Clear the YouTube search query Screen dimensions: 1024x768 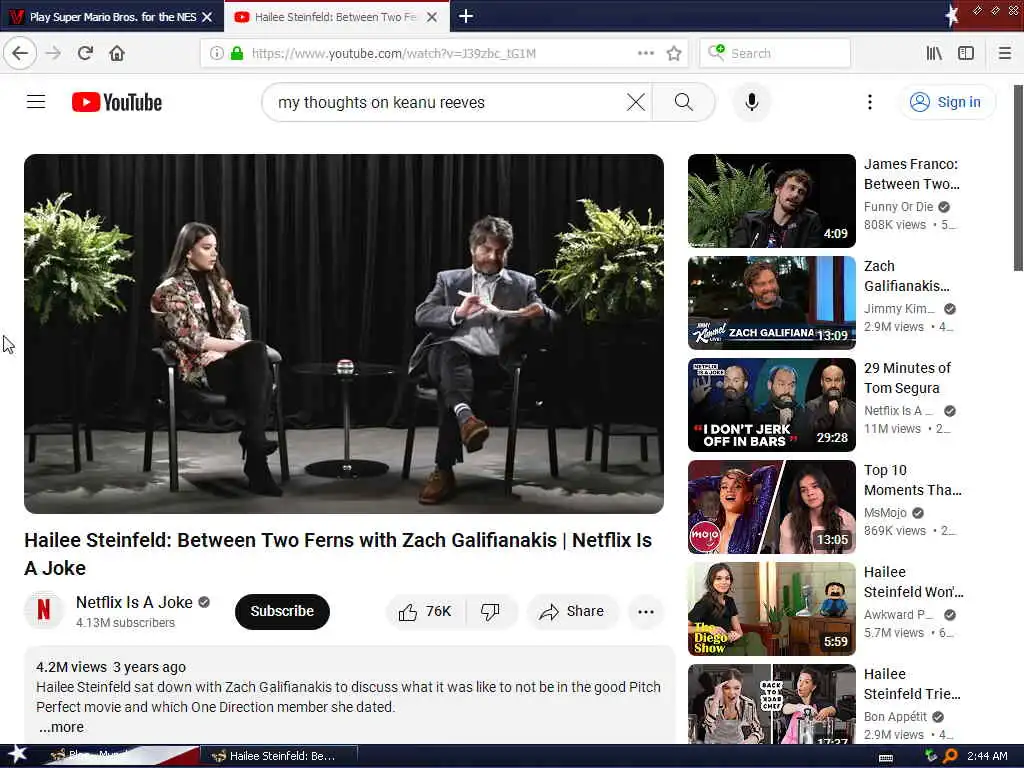coord(635,102)
